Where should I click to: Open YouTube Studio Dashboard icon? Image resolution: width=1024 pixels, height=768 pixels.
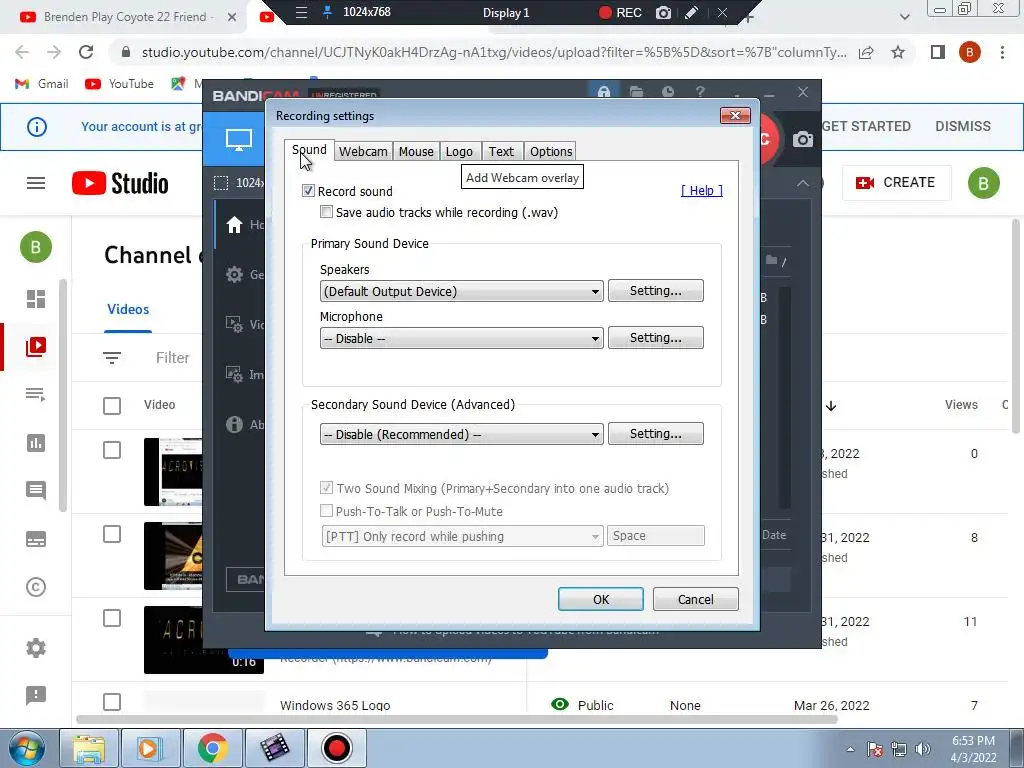point(36,298)
